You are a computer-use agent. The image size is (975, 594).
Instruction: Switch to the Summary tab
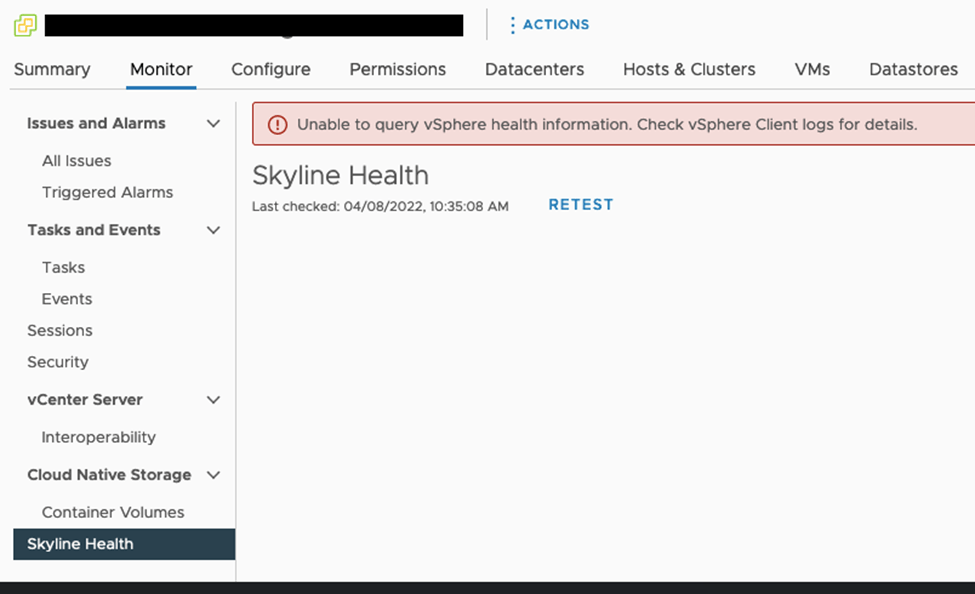[52, 69]
